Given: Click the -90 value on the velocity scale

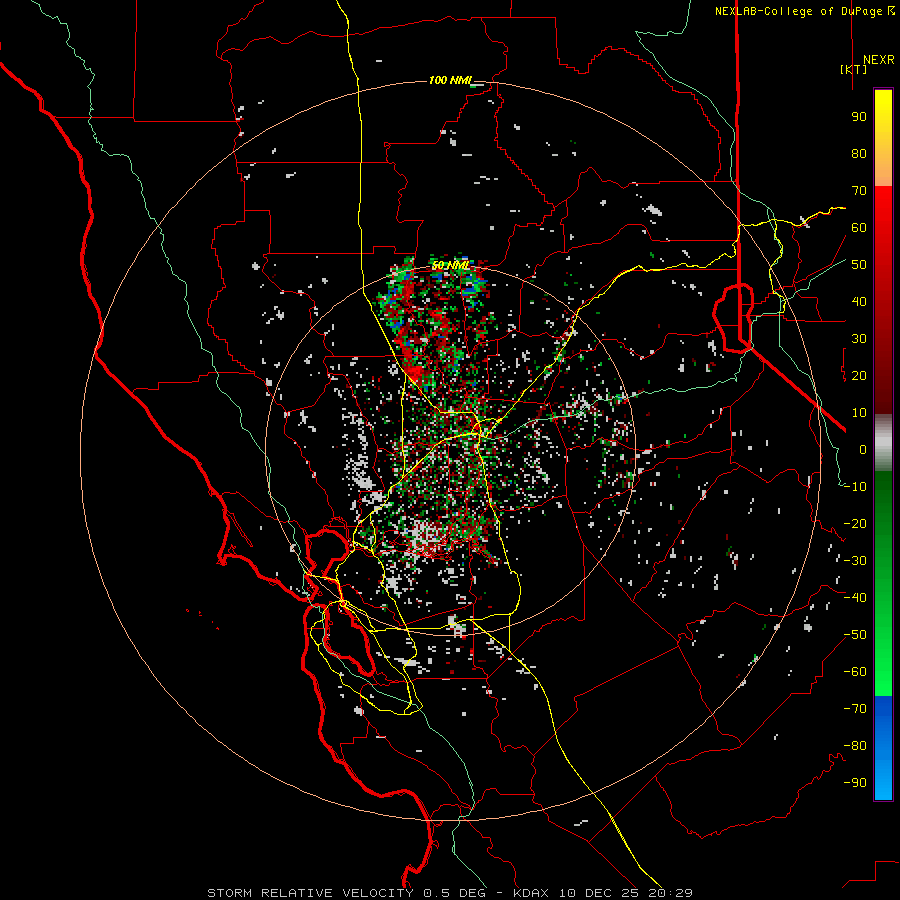Looking at the screenshot, I should [x=855, y=783].
